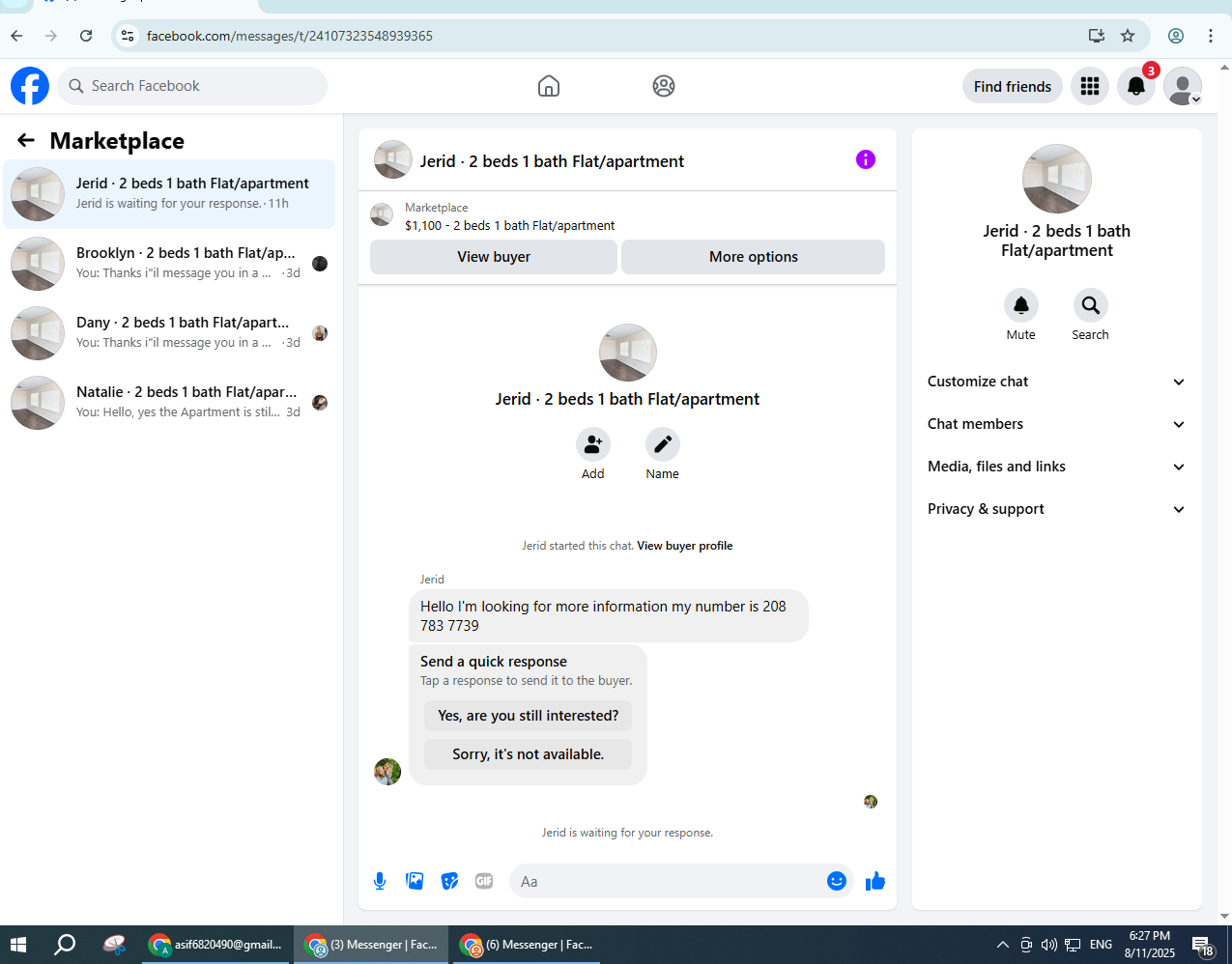This screenshot has width=1232, height=964.
Task: Open the Facebook logo home link
Action: pos(30,86)
